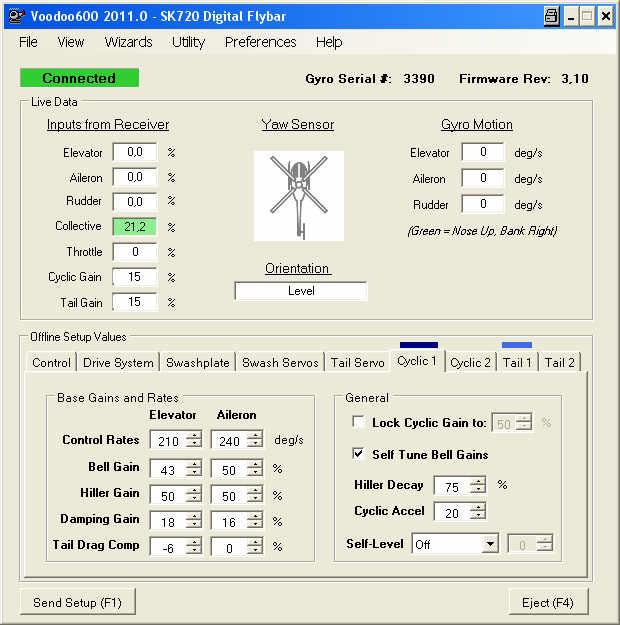
Task: Switch to the Drive System tab
Action: pyautogui.click(x=118, y=363)
